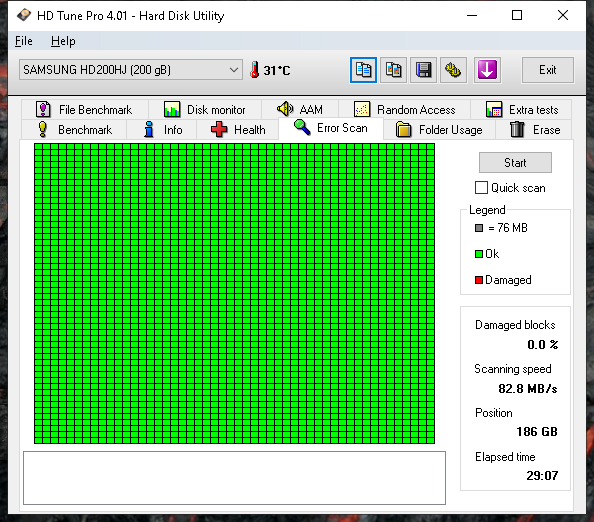Click the Disk monitor chart icon
594x522 pixels.
coord(172,109)
